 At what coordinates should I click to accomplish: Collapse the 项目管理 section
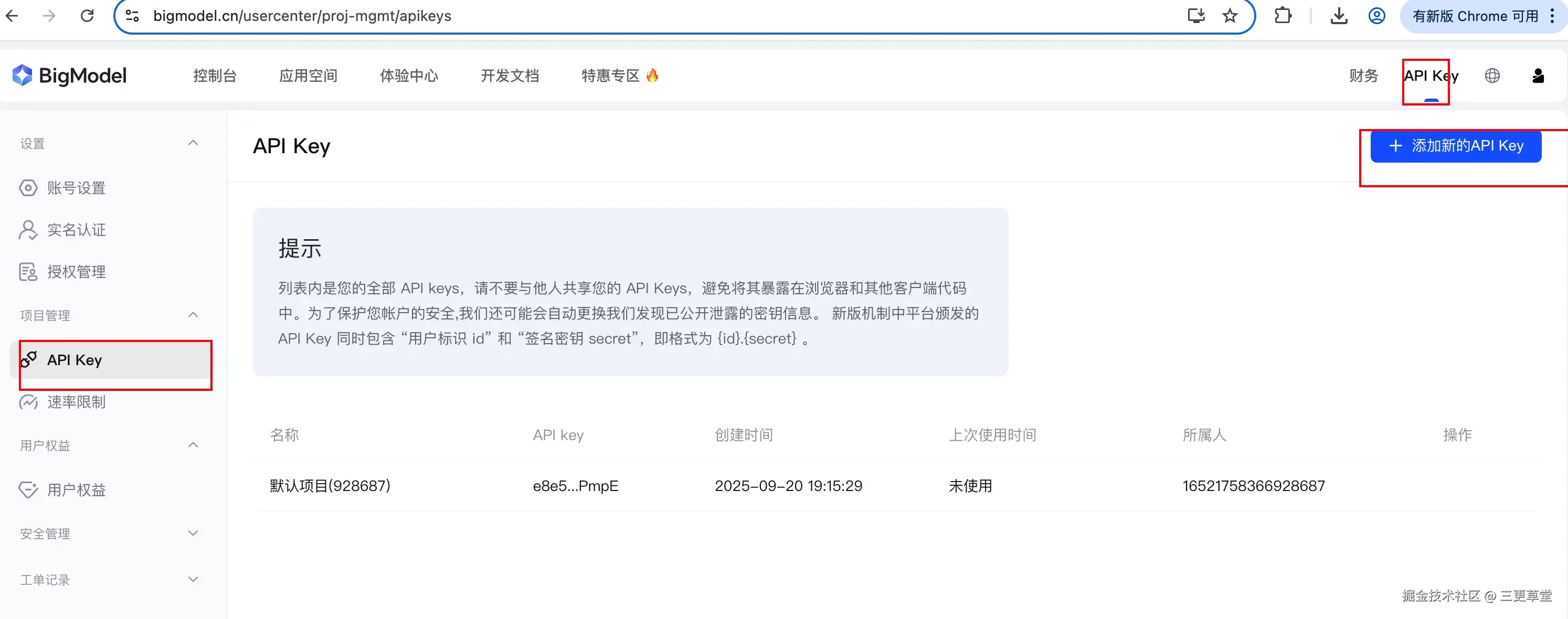(193, 315)
